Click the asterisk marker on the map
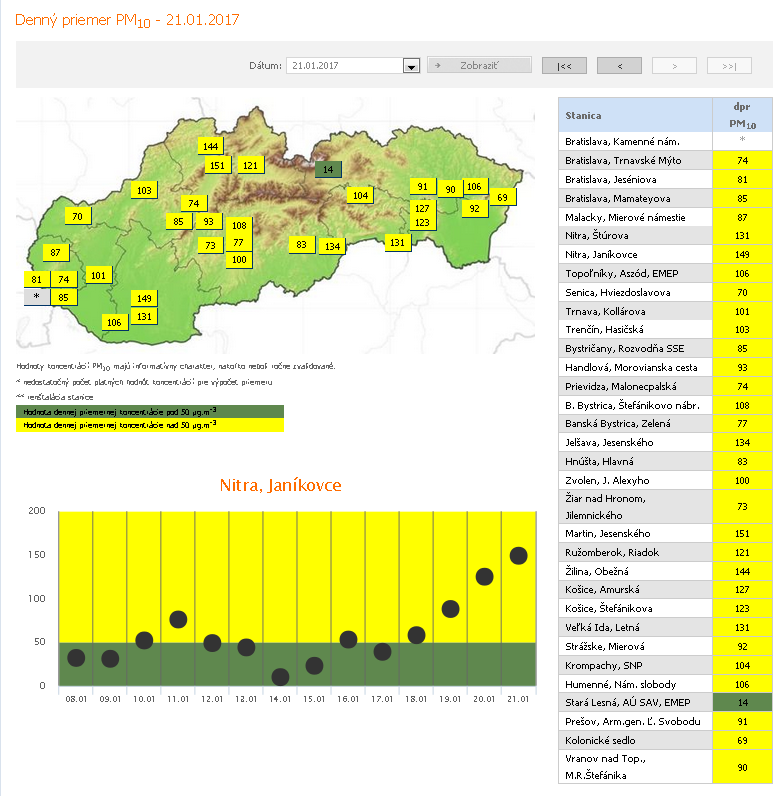Screen dimensions: 784x796 coord(37,297)
